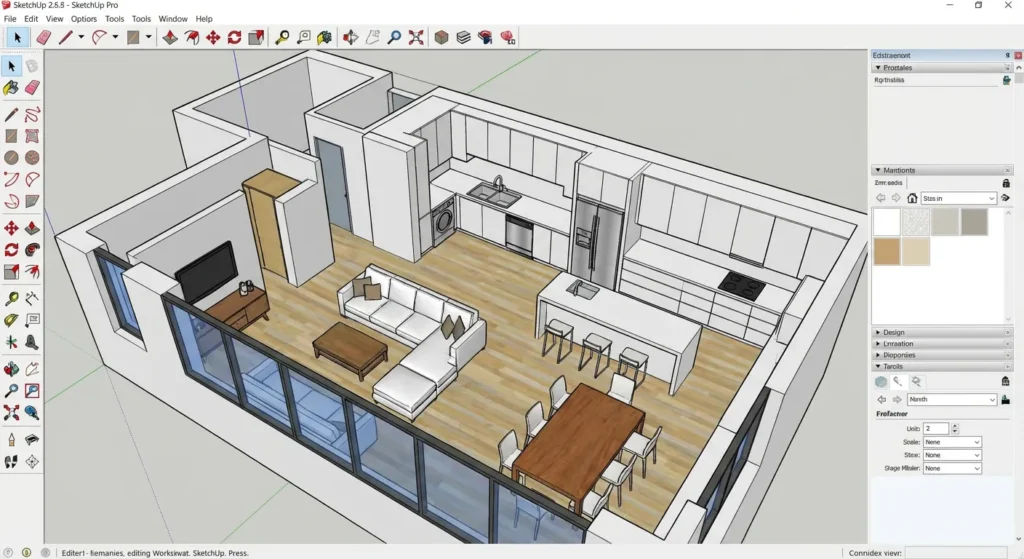The width and height of the screenshot is (1024, 559).
Task: Open the line tool dropdown arrow
Action: (x=81, y=37)
